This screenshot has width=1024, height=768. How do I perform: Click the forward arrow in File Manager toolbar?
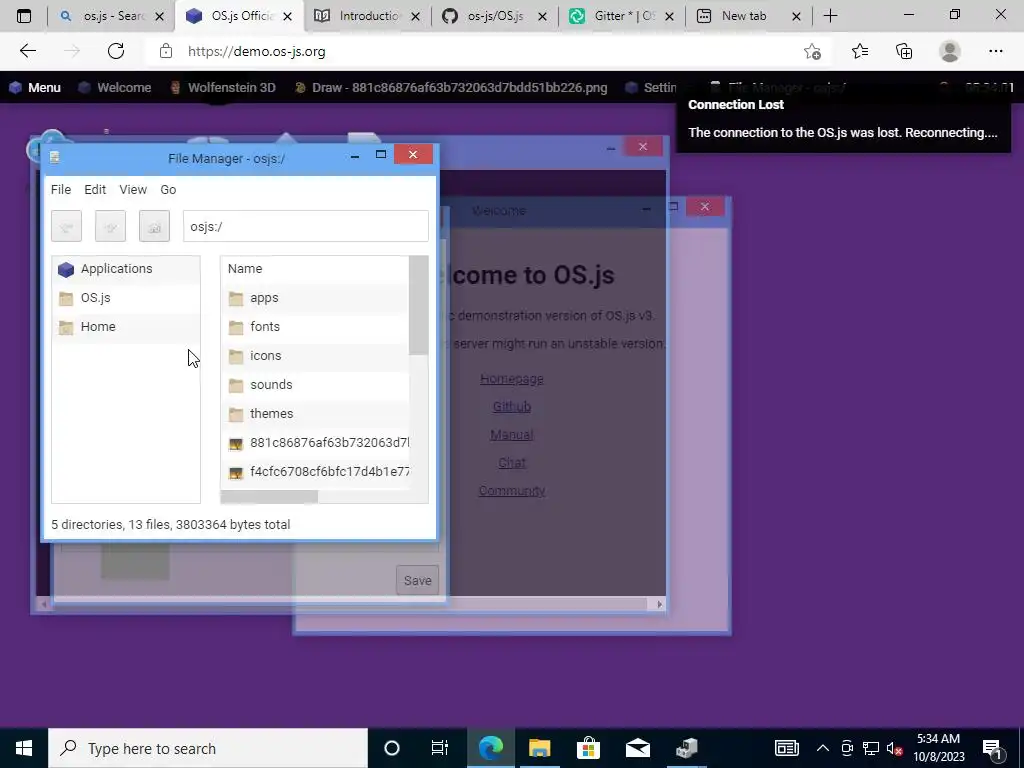(110, 227)
